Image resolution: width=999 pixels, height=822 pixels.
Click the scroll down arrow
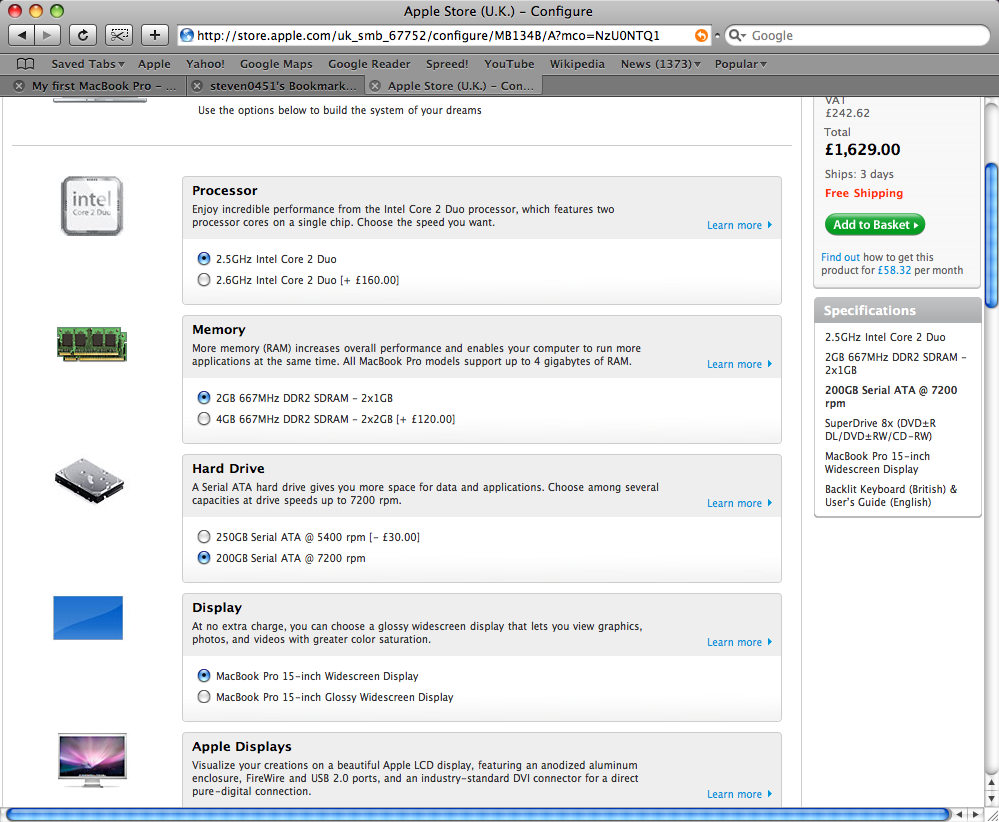tap(991, 798)
